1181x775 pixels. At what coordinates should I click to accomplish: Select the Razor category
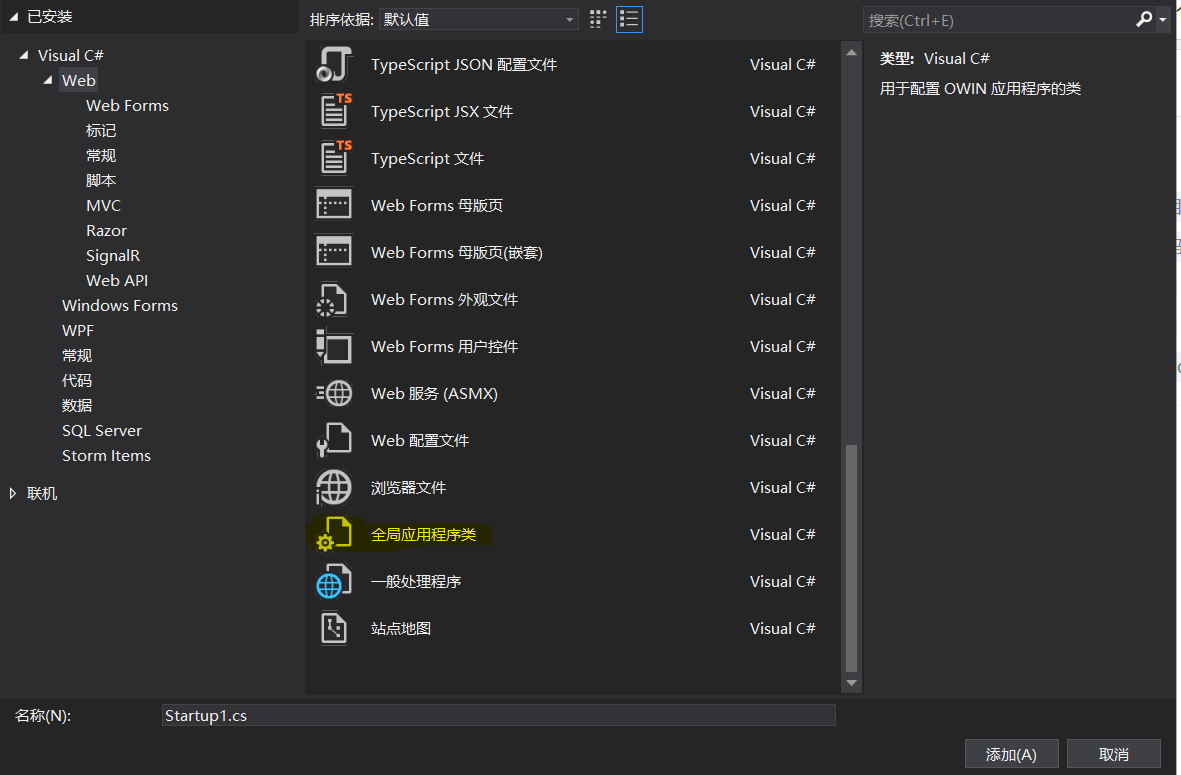click(106, 230)
